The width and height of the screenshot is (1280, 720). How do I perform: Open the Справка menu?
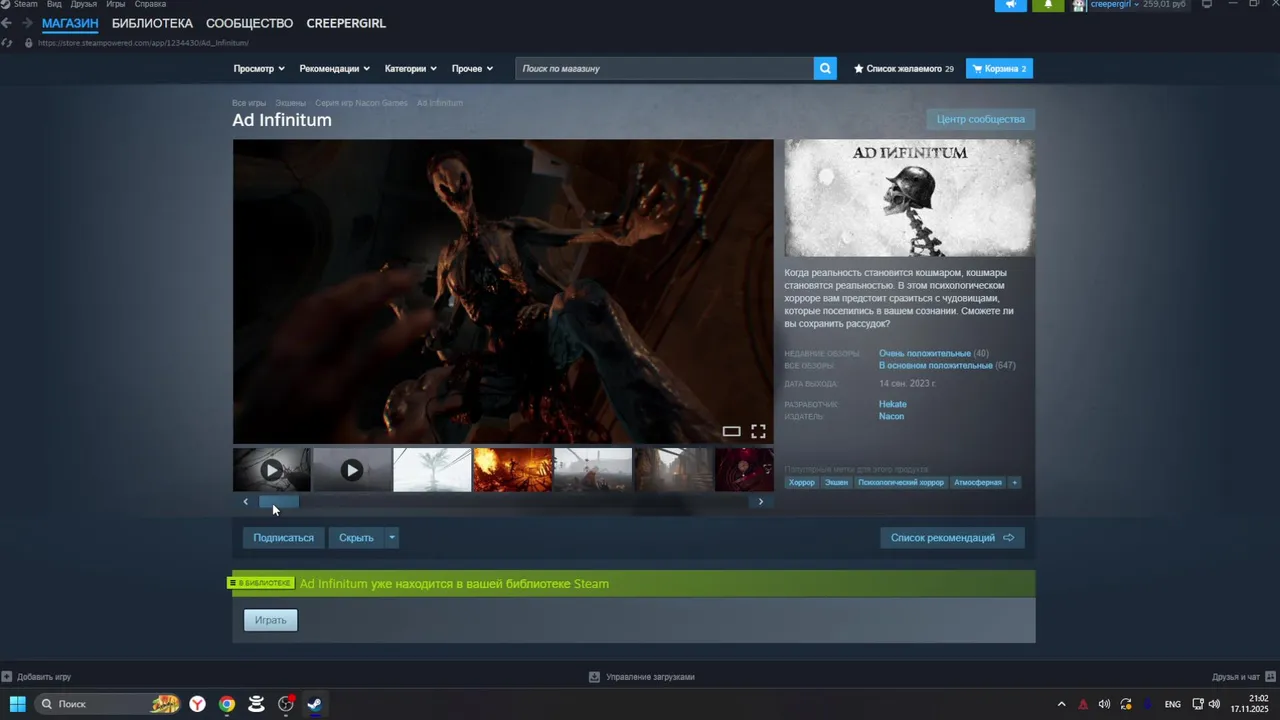coord(150,4)
